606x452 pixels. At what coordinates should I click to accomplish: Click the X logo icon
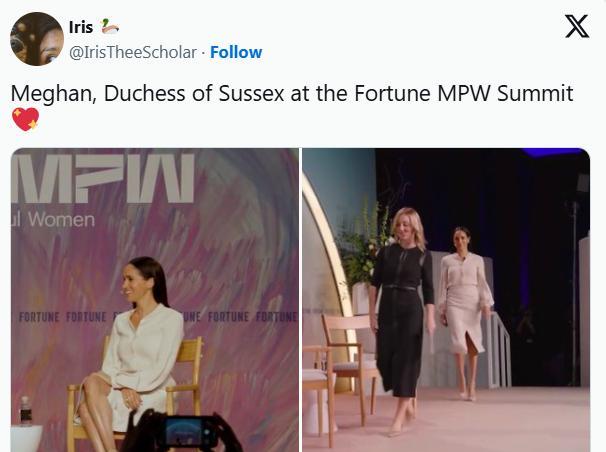(x=577, y=27)
